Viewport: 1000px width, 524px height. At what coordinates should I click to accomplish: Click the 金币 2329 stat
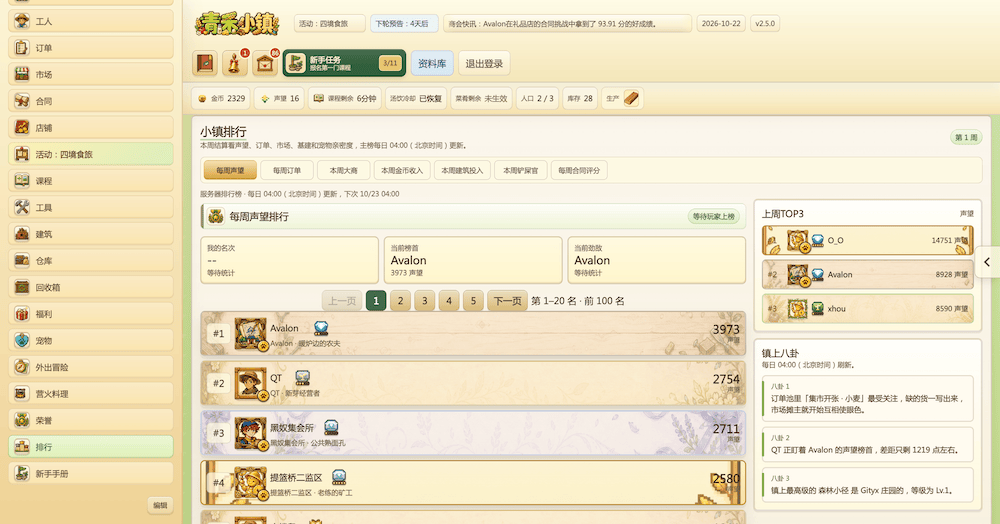[221, 98]
